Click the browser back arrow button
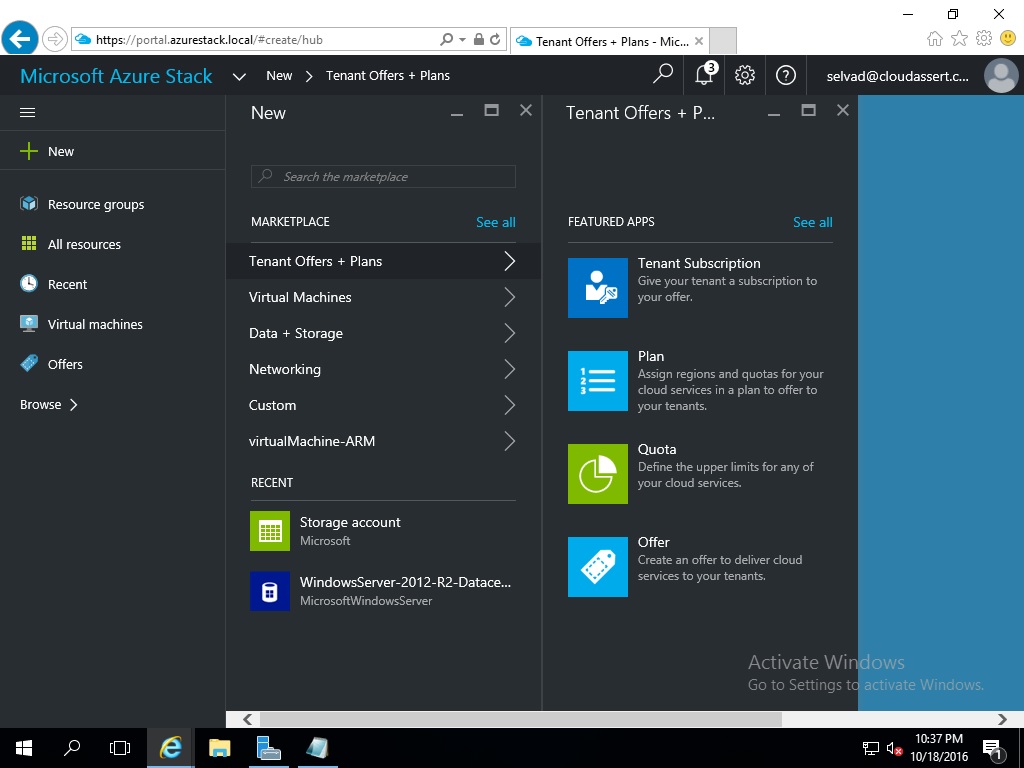 click(20, 39)
